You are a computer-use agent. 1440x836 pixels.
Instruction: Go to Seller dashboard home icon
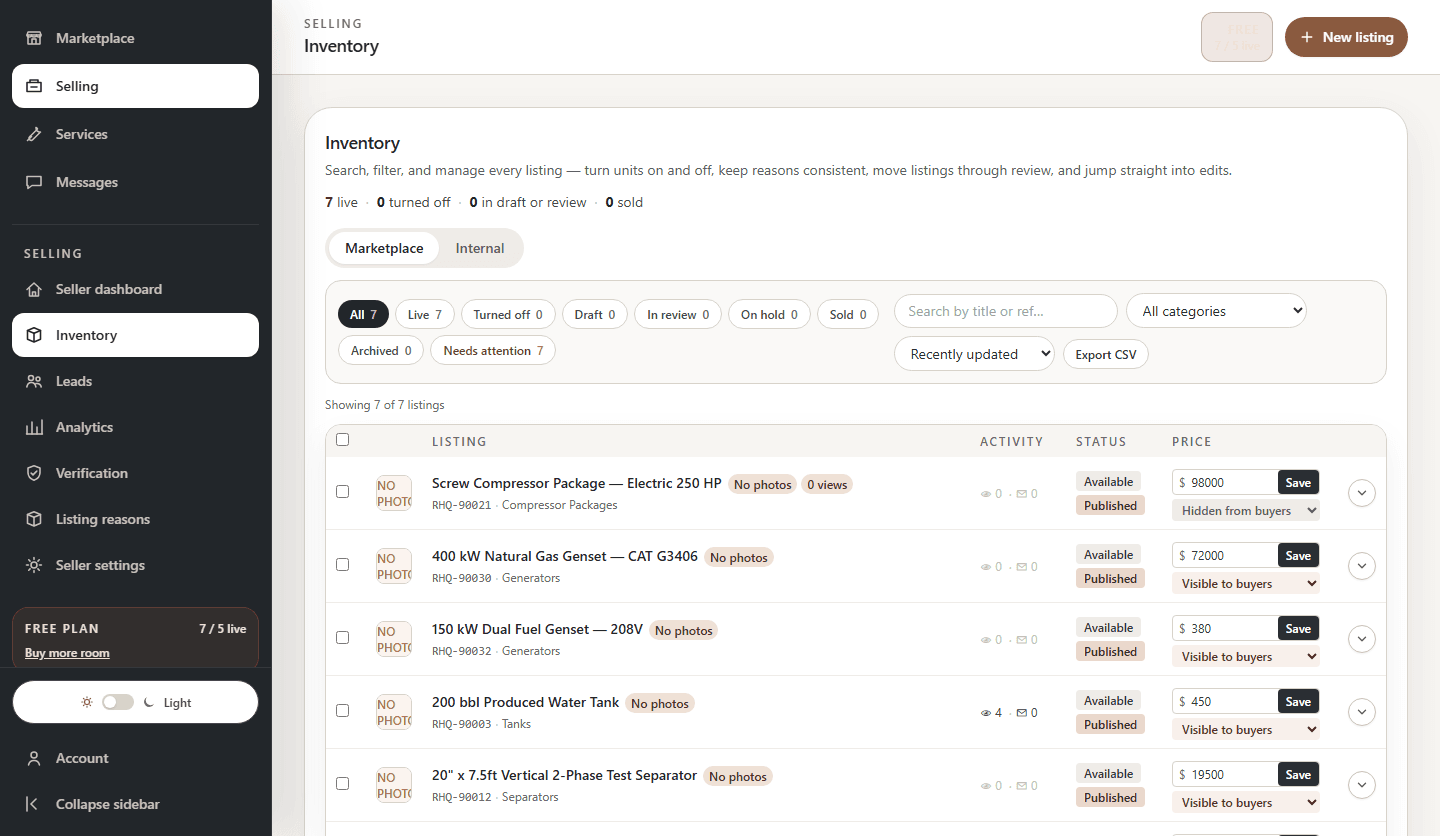click(x=34, y=289)
